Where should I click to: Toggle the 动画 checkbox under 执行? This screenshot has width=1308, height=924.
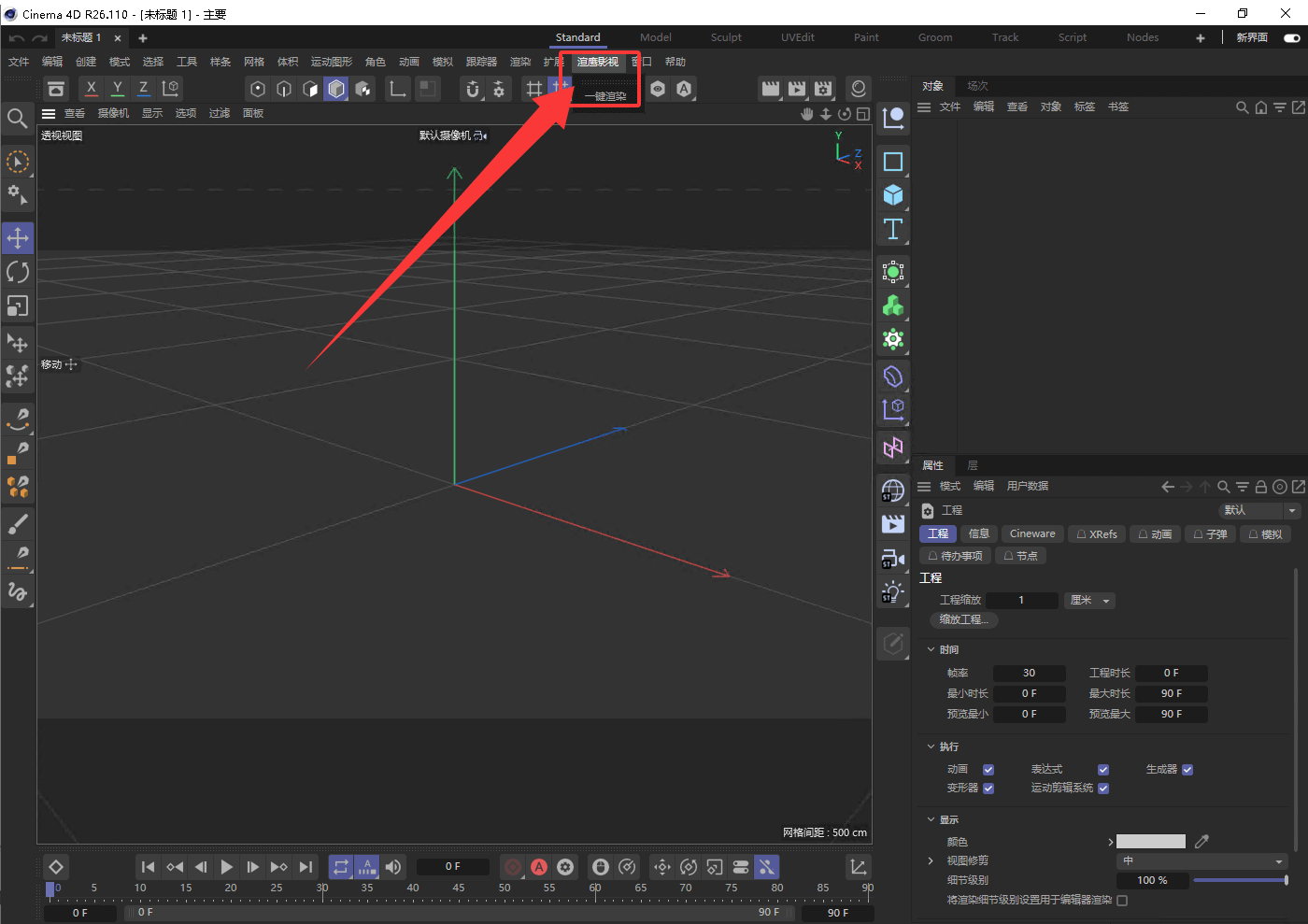pyautogui.click(x=988, y=770)
